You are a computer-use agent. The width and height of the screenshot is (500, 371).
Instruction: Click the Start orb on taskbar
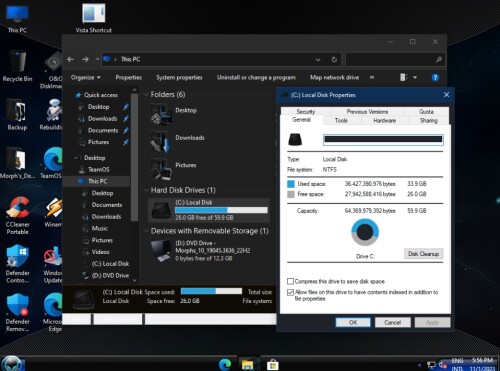12,363
